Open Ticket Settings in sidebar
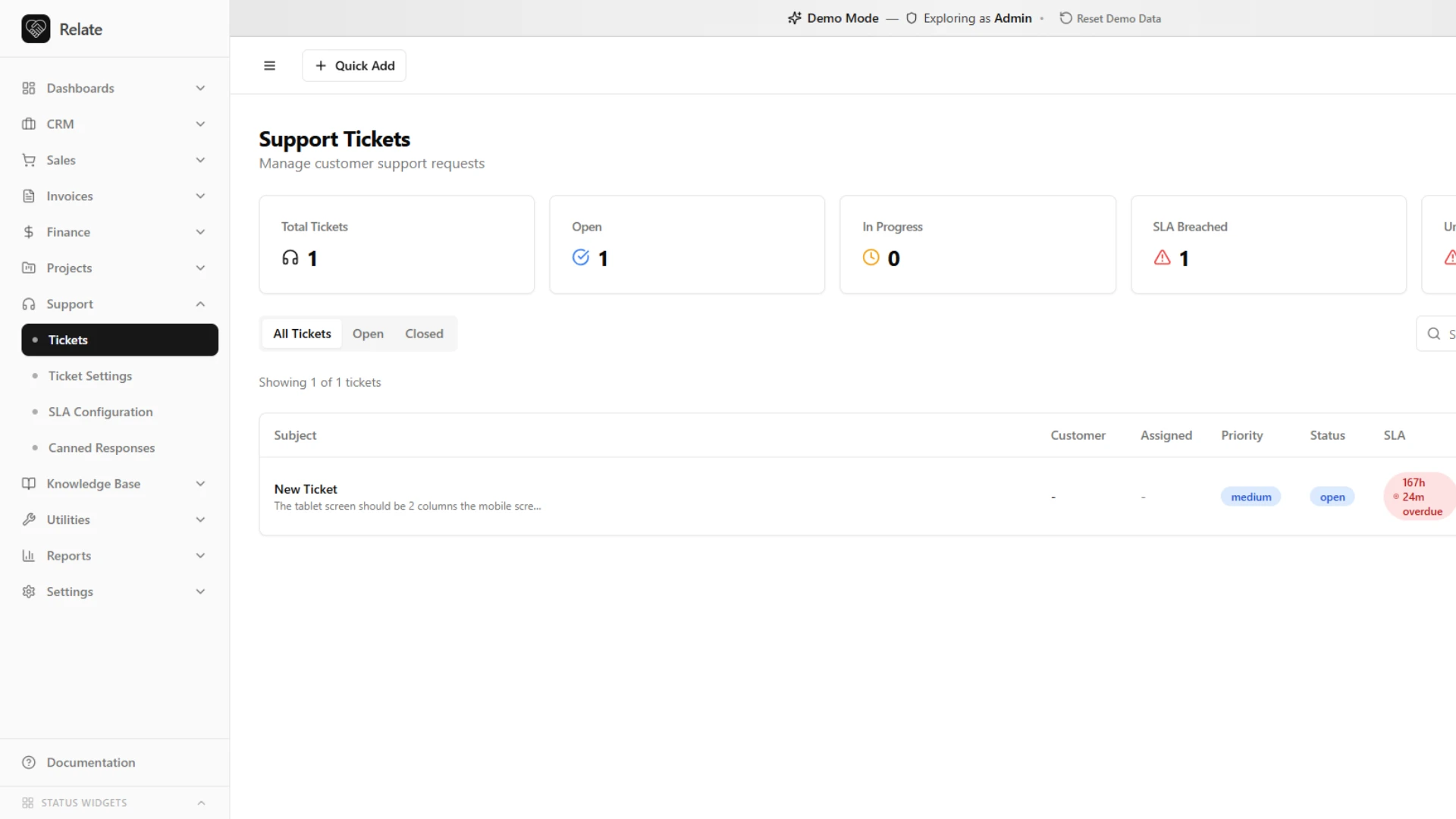This screenshot has width=1456, height=819. pyautogui.click(x=120, y=376)
